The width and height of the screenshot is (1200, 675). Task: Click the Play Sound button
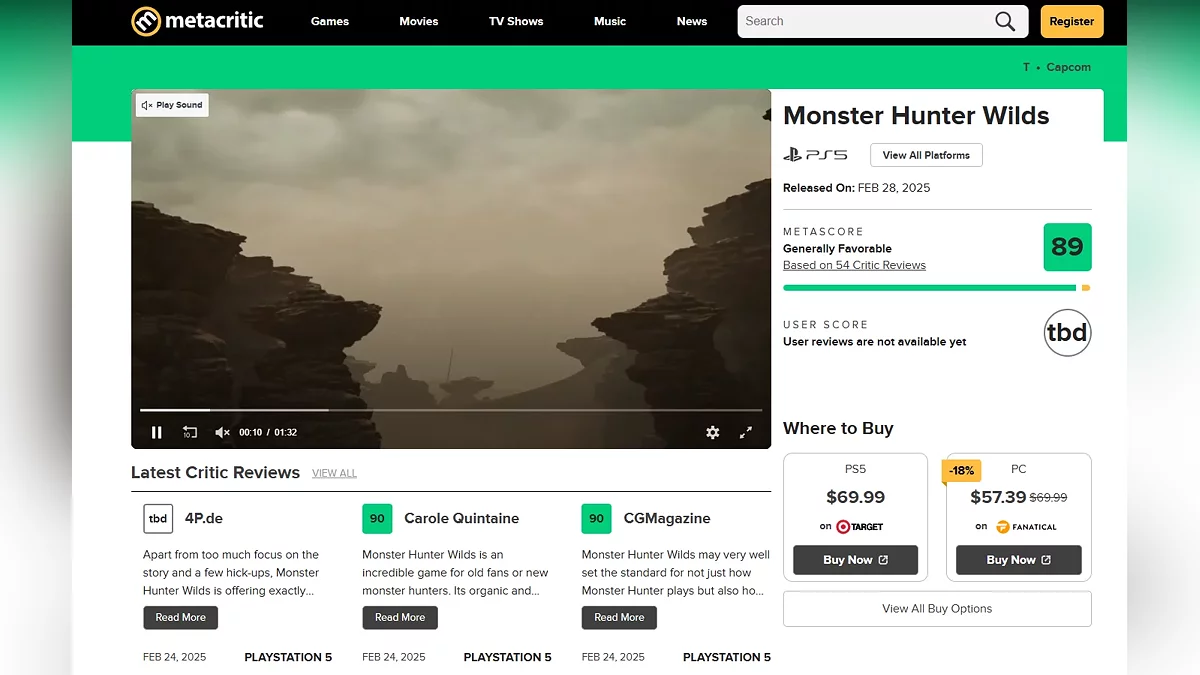[x=172, y=105]
